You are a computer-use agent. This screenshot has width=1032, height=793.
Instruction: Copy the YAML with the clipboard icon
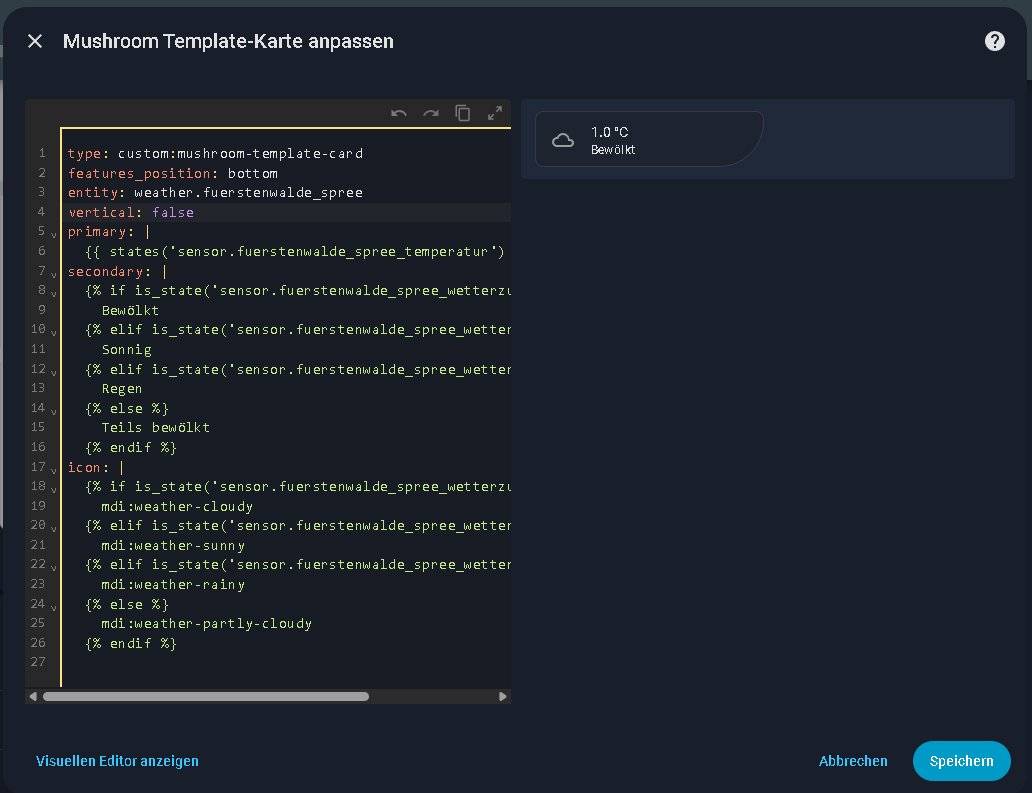pos(463,113)
